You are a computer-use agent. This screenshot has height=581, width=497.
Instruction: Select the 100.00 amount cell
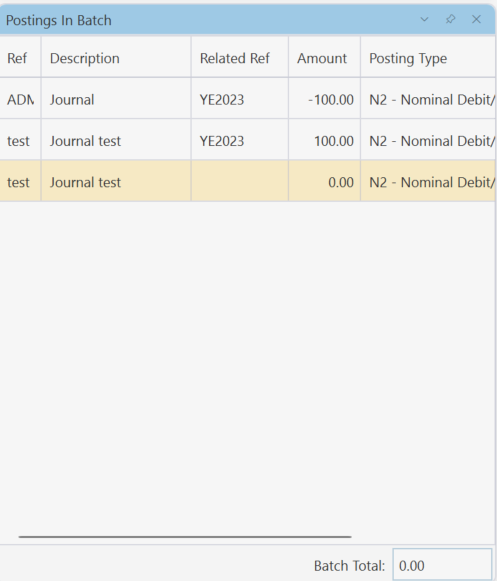[x=334, y=141]
